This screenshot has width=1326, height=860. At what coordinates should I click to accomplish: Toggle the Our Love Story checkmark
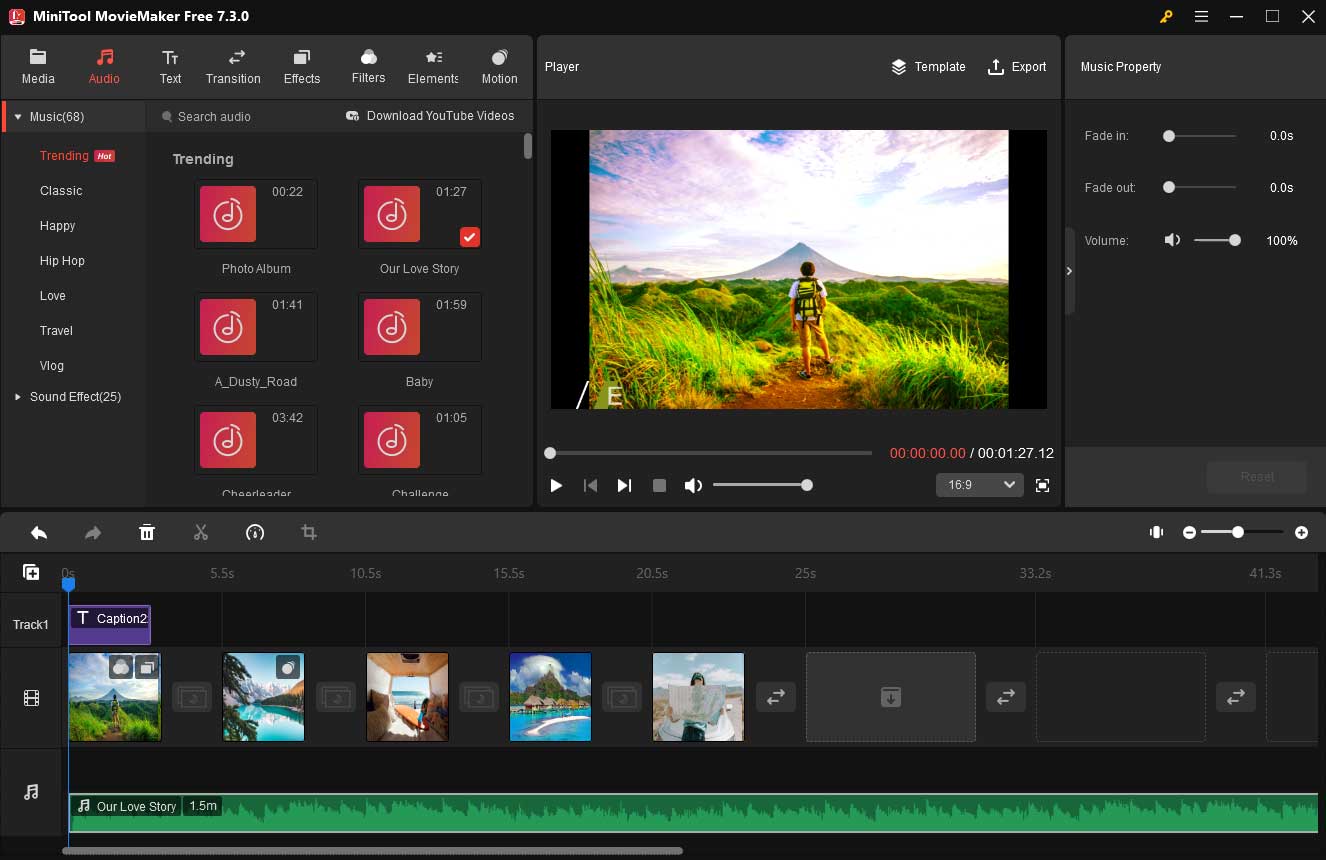pos(470,237)
